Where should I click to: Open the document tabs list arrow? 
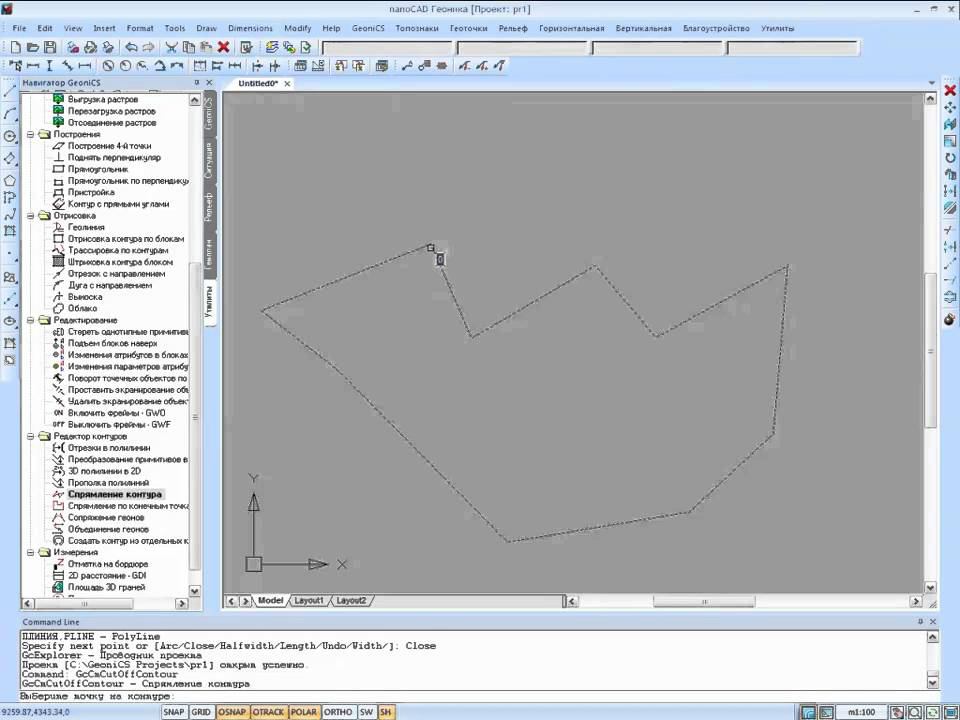coord(932,83)
